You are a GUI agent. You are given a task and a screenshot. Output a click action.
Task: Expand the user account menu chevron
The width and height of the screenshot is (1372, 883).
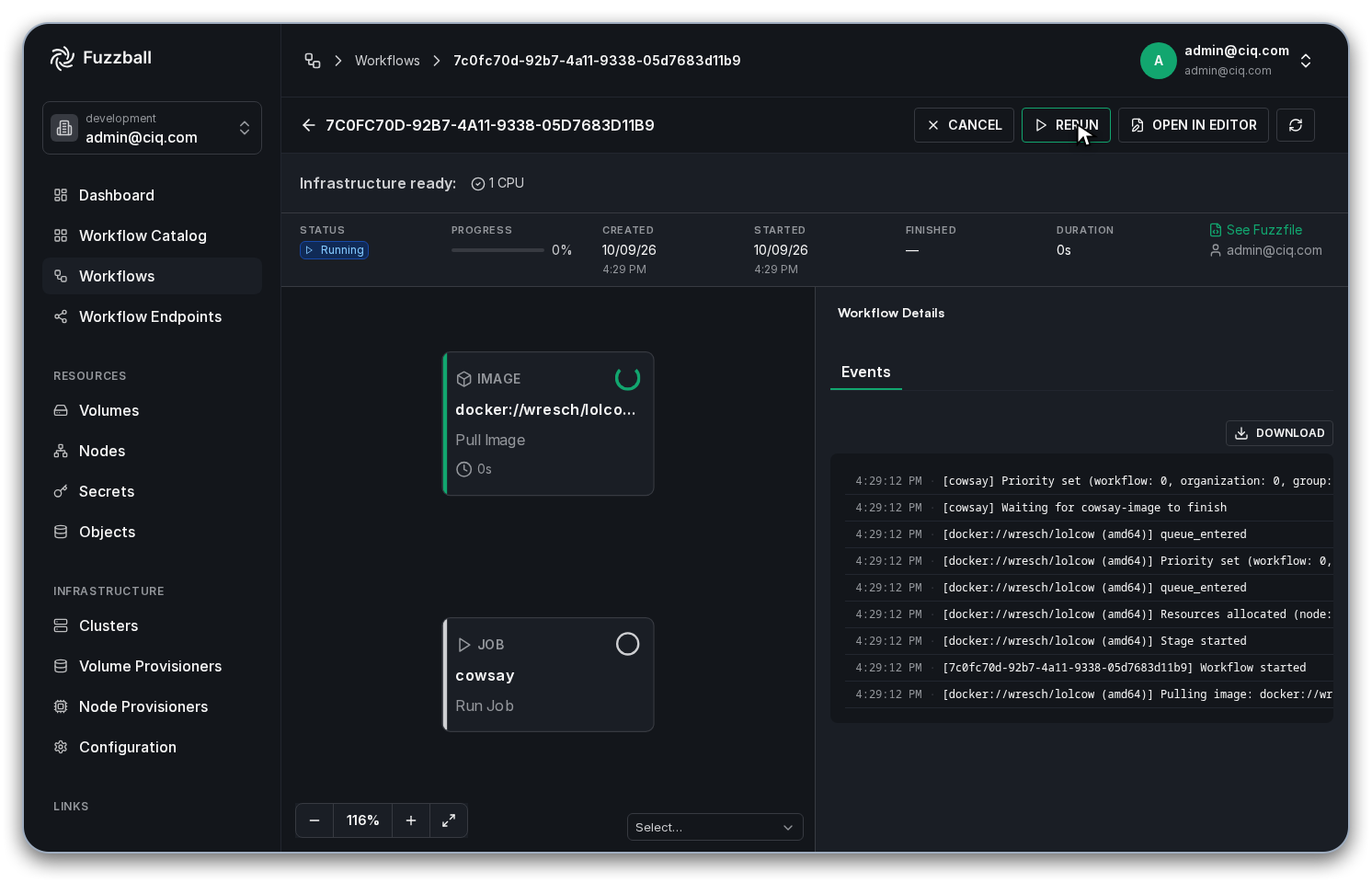[1306, 61]
